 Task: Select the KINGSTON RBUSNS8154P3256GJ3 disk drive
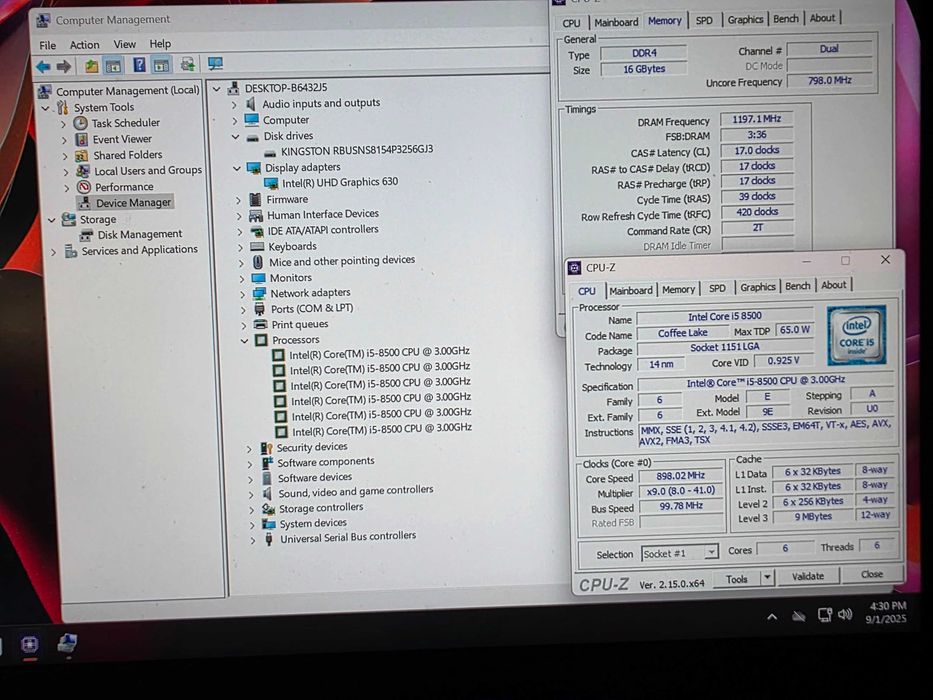357,149
